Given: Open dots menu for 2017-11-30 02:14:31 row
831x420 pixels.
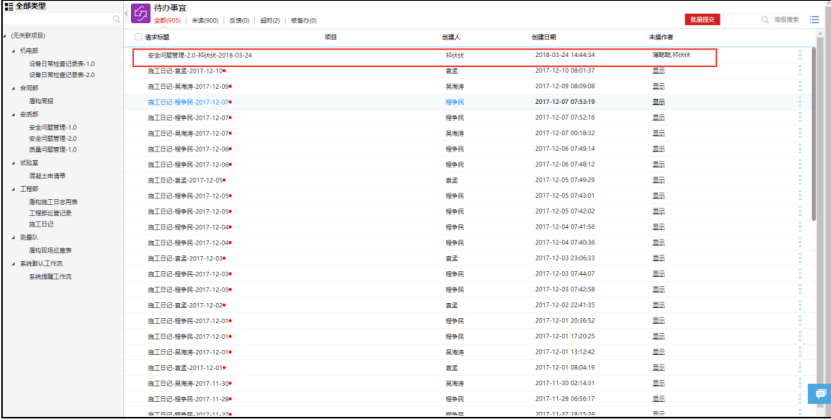Looking at the screenshot, I should tap(800, 383).
